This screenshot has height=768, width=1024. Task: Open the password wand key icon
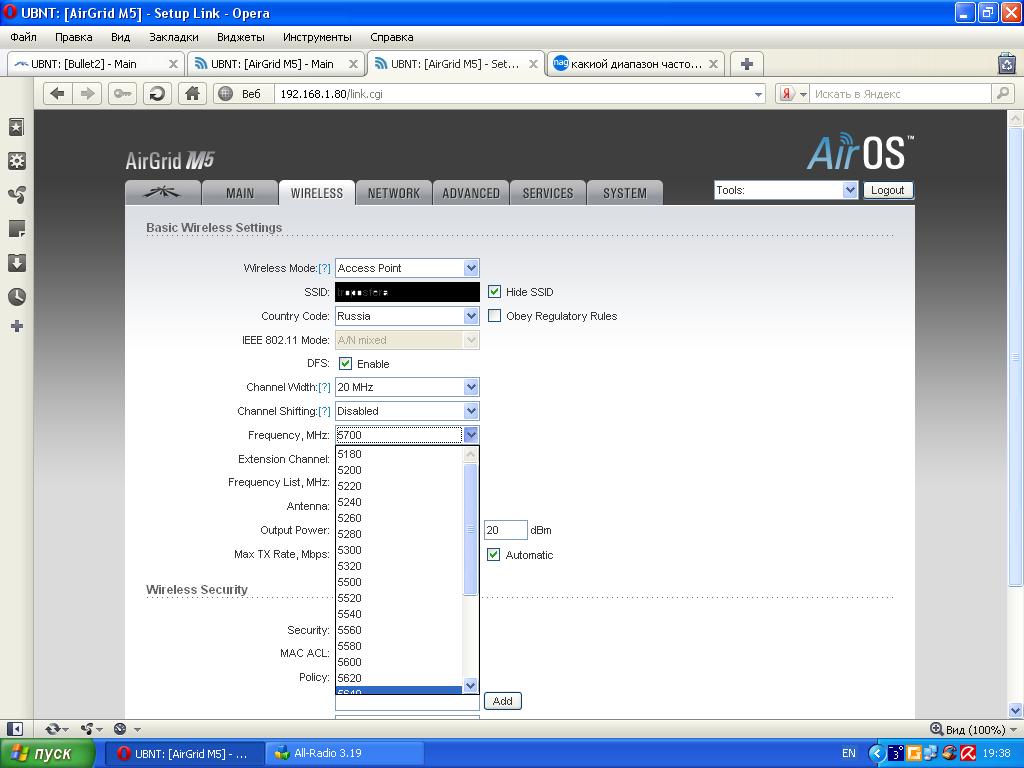[x=122, y=93]
